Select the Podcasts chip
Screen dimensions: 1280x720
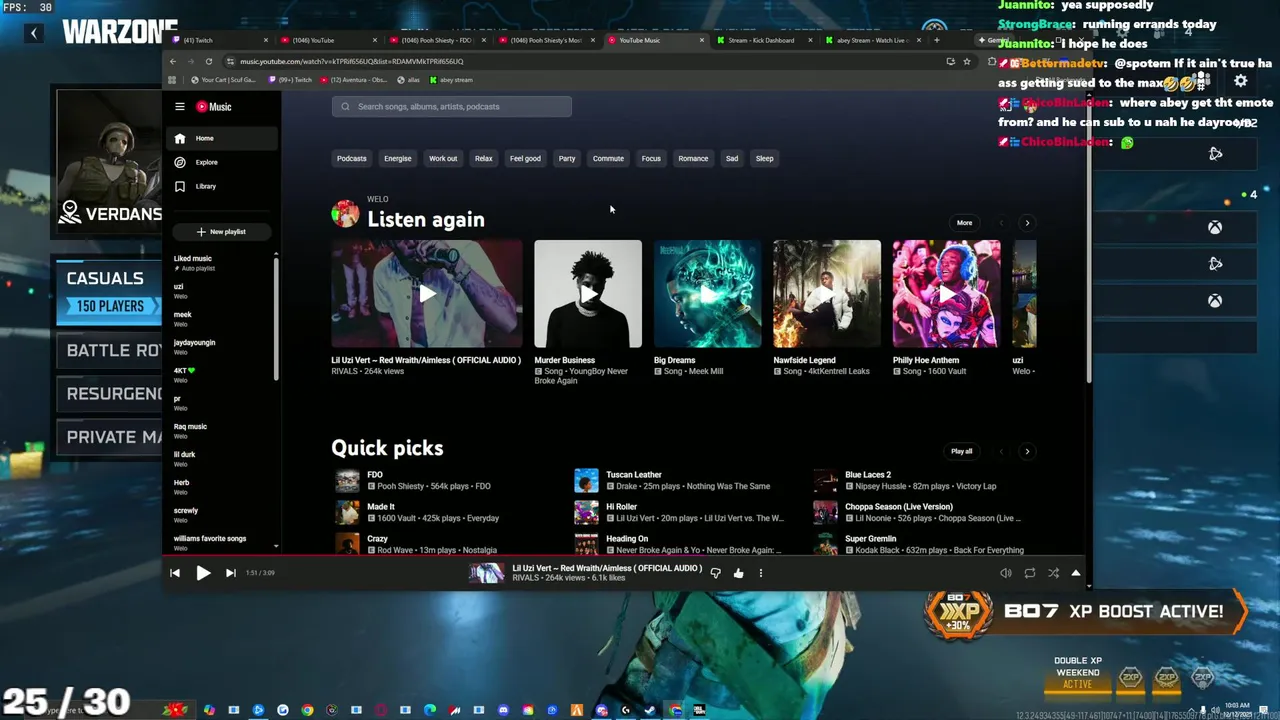tap(351, 158)
